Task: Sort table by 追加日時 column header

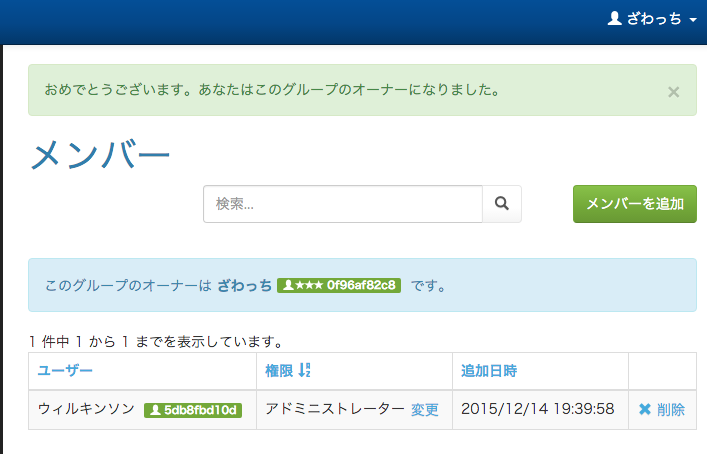Action: click(488, 371)
